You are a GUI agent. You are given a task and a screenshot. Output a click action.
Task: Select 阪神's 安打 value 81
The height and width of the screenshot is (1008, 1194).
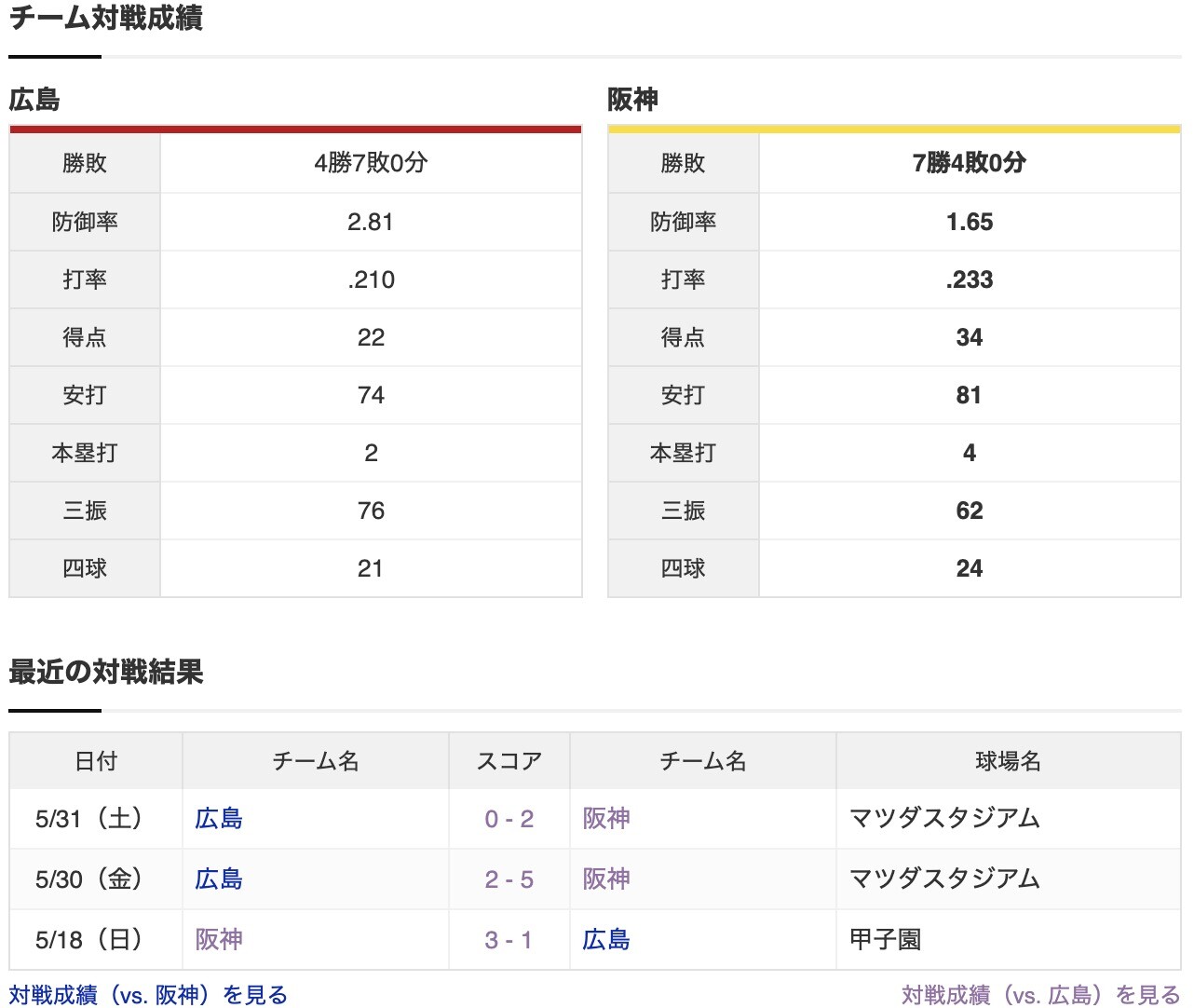[x=970, y=395]
